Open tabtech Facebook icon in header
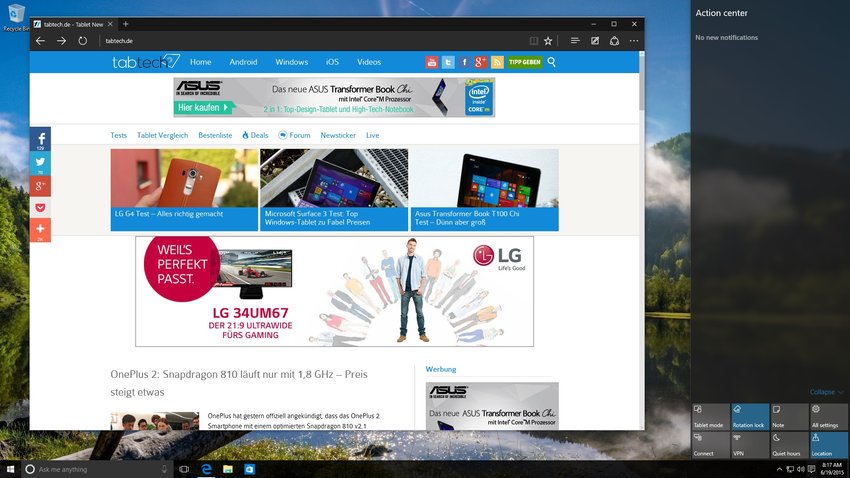 click(x=464, y=62)
